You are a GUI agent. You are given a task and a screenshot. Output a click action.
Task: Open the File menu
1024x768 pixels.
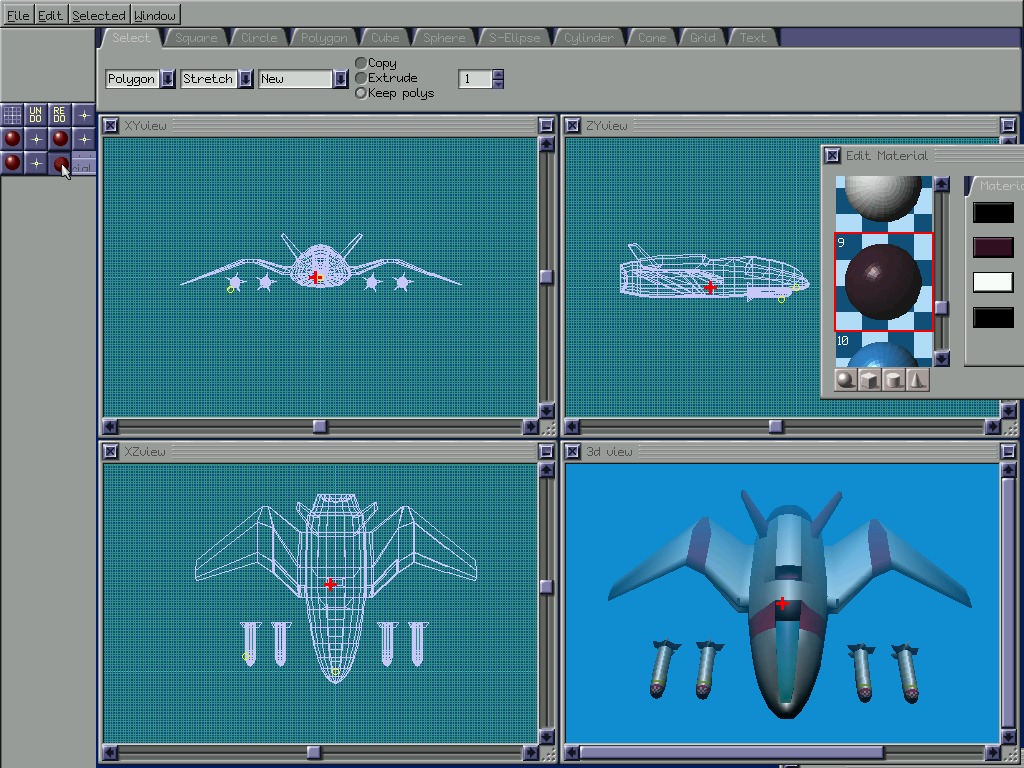(x=18, y=15)
